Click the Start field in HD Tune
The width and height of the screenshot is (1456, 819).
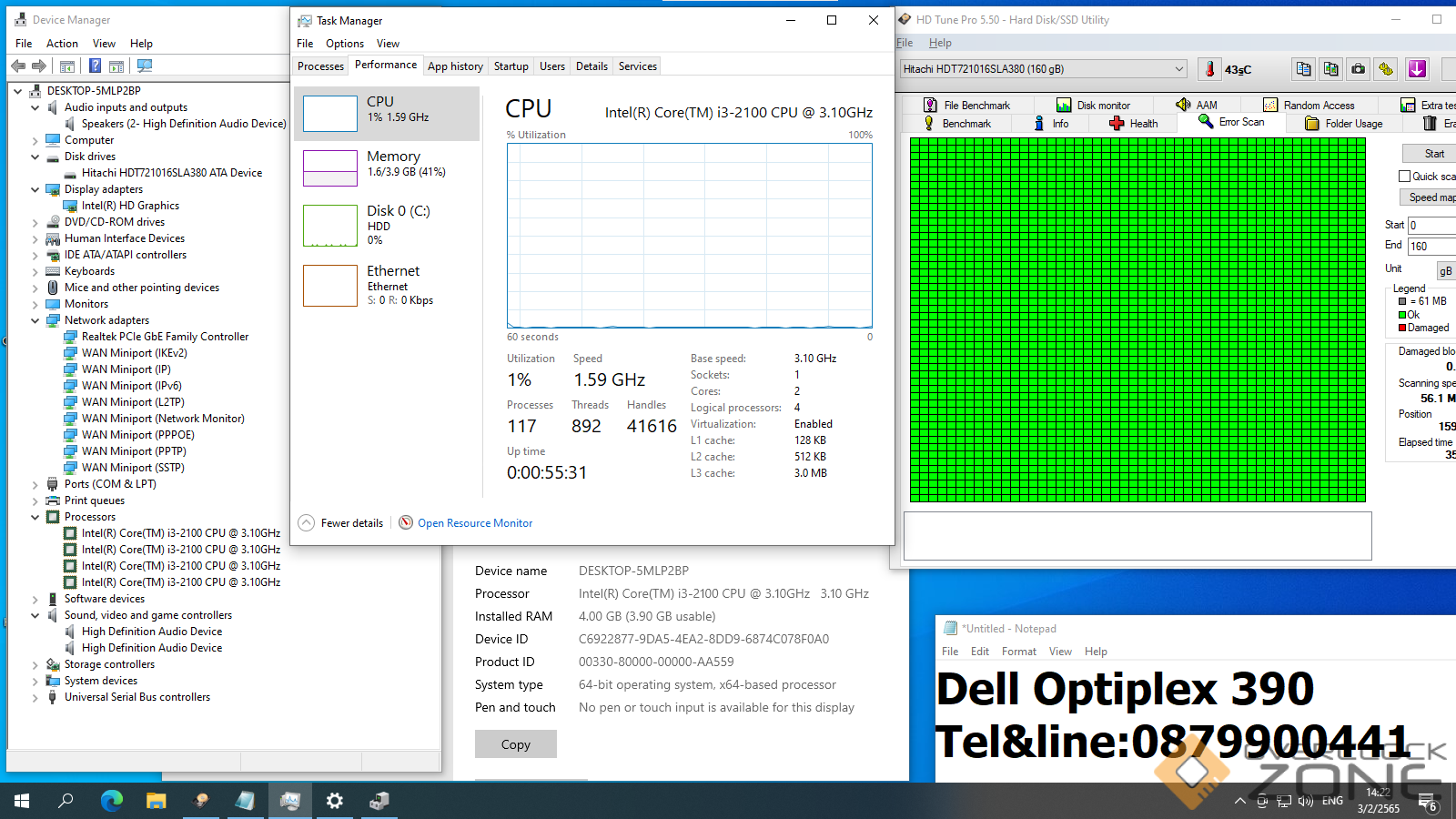tap(1431, 225)
